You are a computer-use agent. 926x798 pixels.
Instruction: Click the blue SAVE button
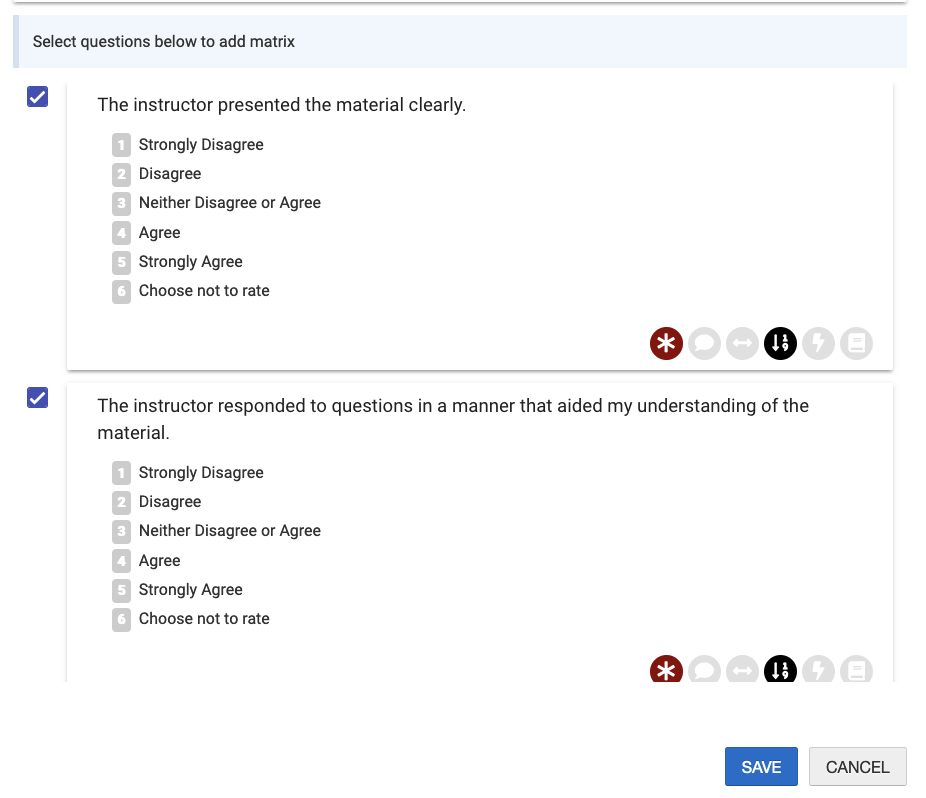click(761, 767)
